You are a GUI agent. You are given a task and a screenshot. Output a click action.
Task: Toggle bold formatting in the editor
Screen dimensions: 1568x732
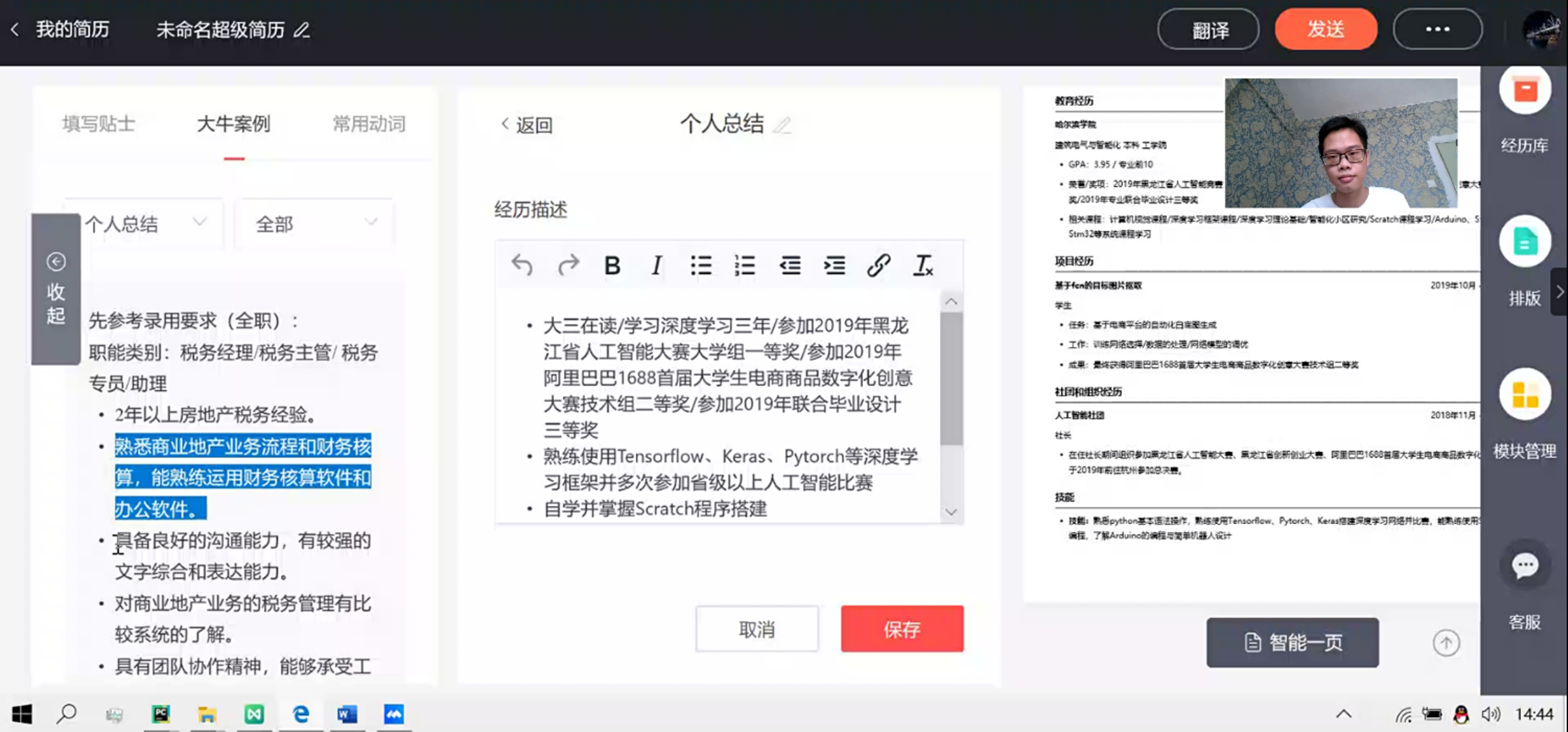[x=612, y=265]
